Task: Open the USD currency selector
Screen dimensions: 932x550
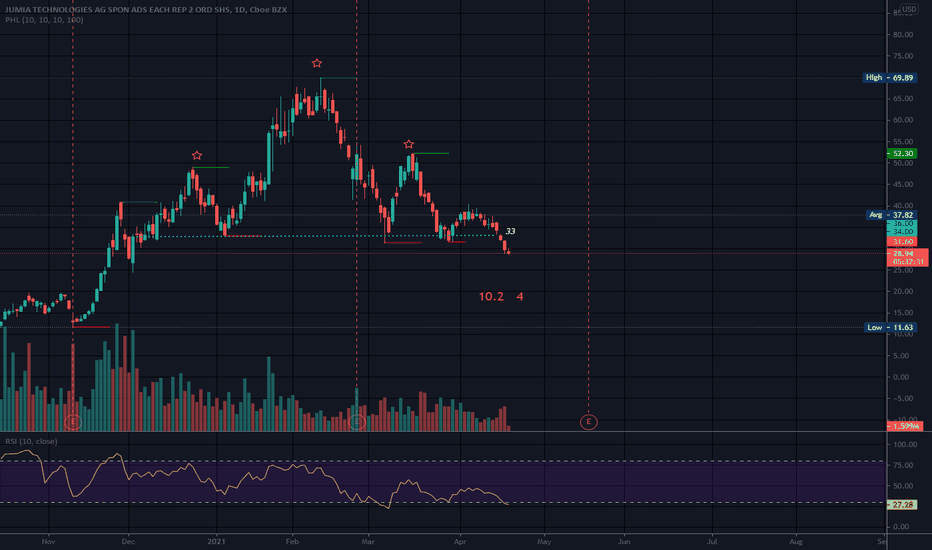Action: (909, 9)
